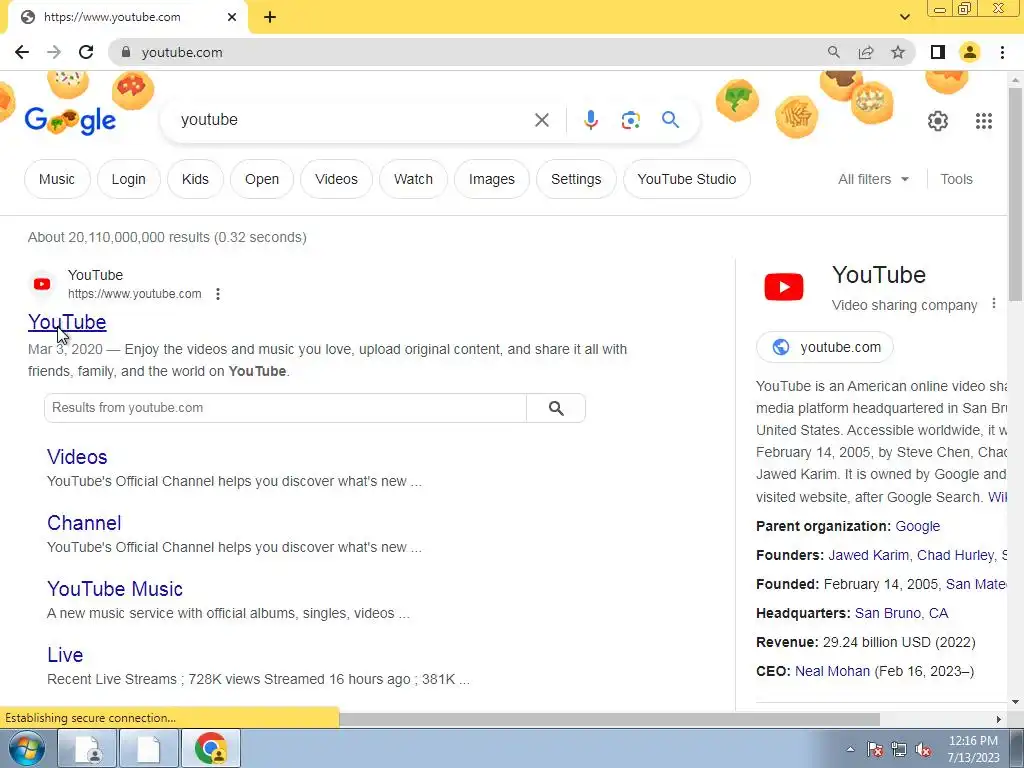Go back using the browser back arrow

click(x=22, y=52)
